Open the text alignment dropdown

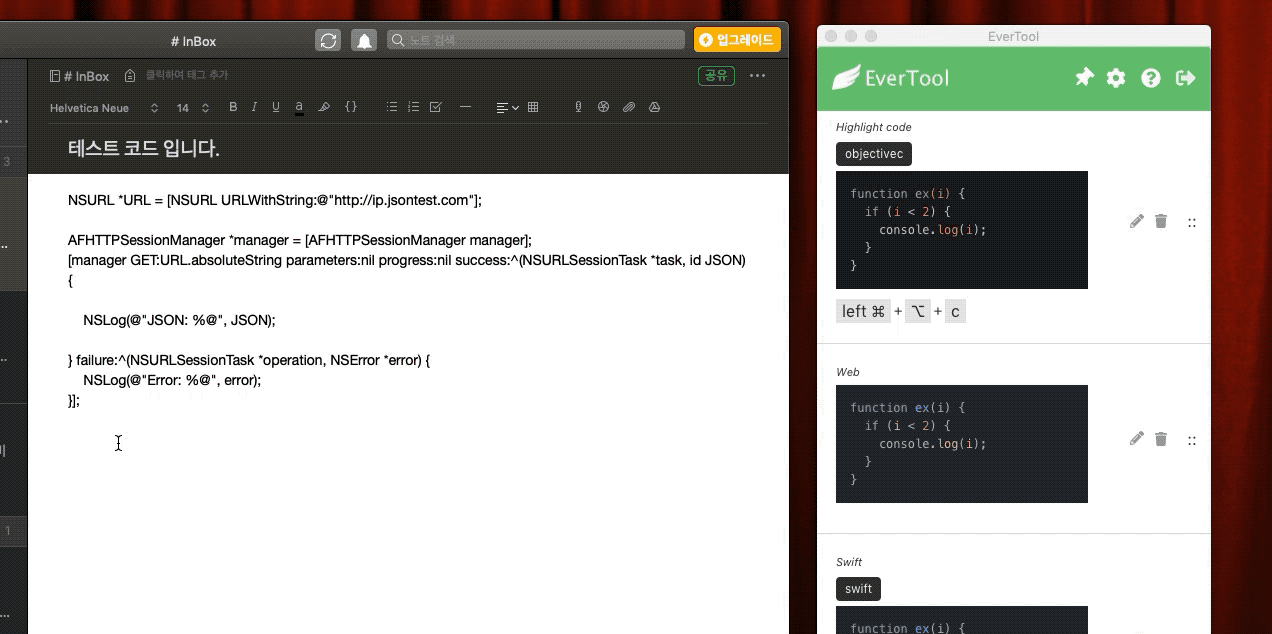click(507, 107)
